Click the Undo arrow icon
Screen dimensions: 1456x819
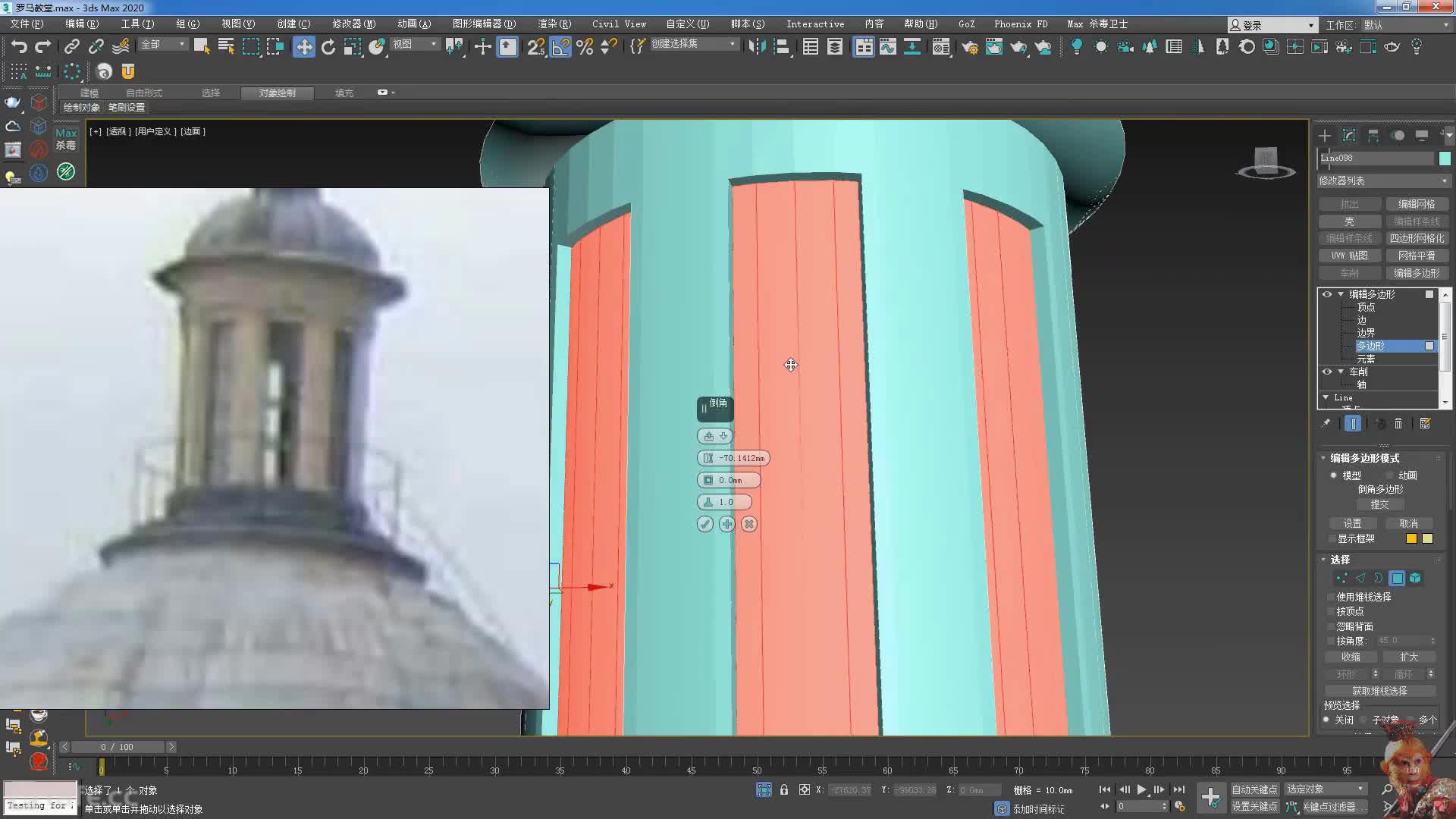click(19, 46)
